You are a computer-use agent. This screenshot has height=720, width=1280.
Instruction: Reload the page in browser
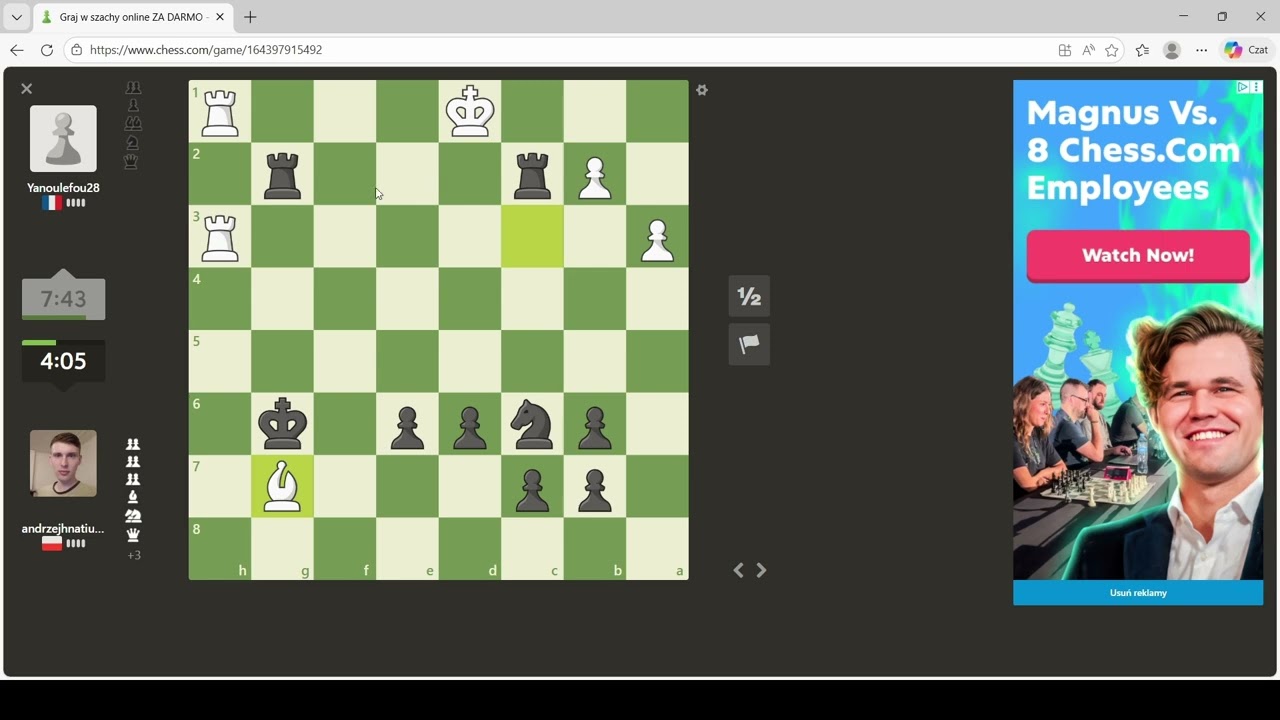point(47,50)
